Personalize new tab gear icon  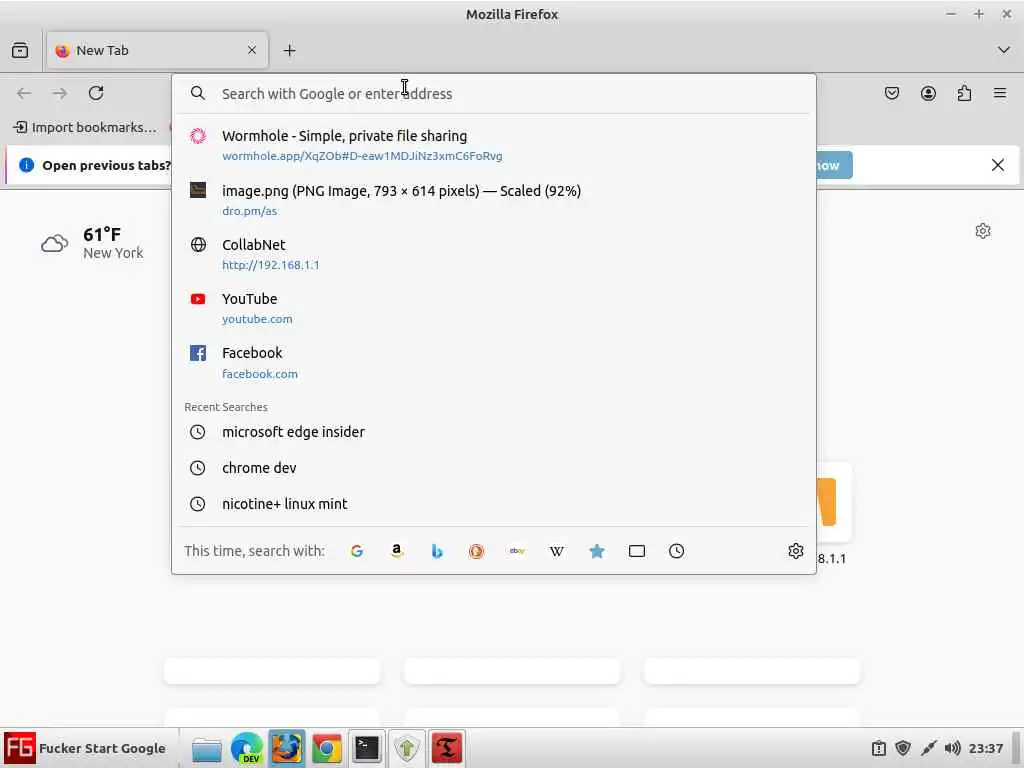[983, 231]
